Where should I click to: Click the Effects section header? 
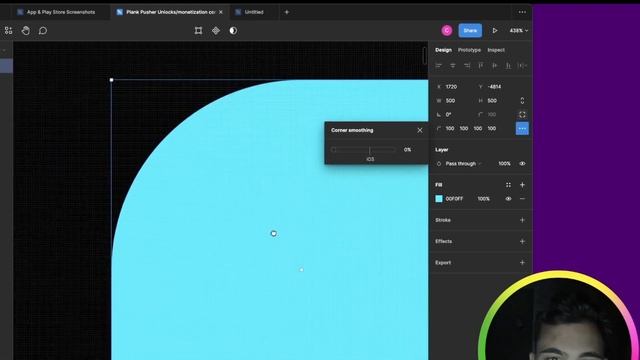(443, 241)
